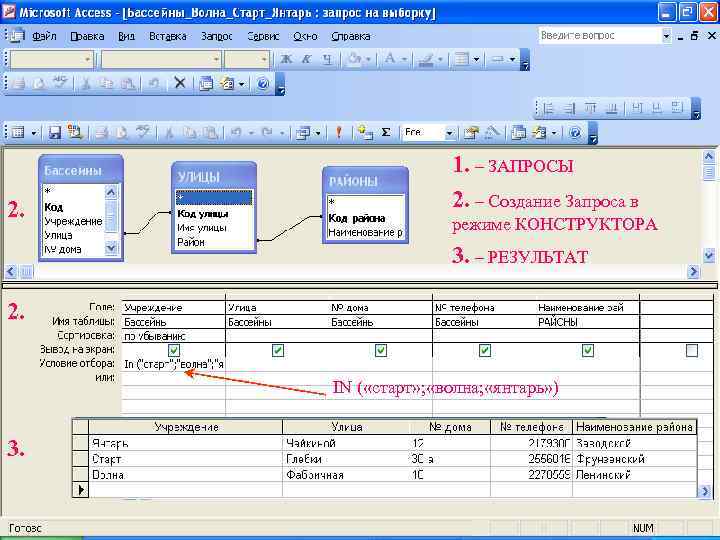Click the 'Янтарь' cell in results
Viewport: 720px width, 540px height.
186,443
